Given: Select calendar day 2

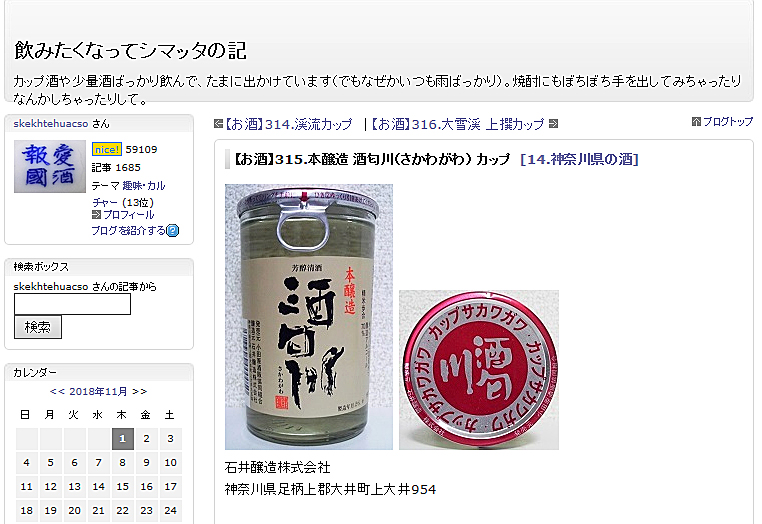Looking at the screenshot, I should click(x=146, y=439).
